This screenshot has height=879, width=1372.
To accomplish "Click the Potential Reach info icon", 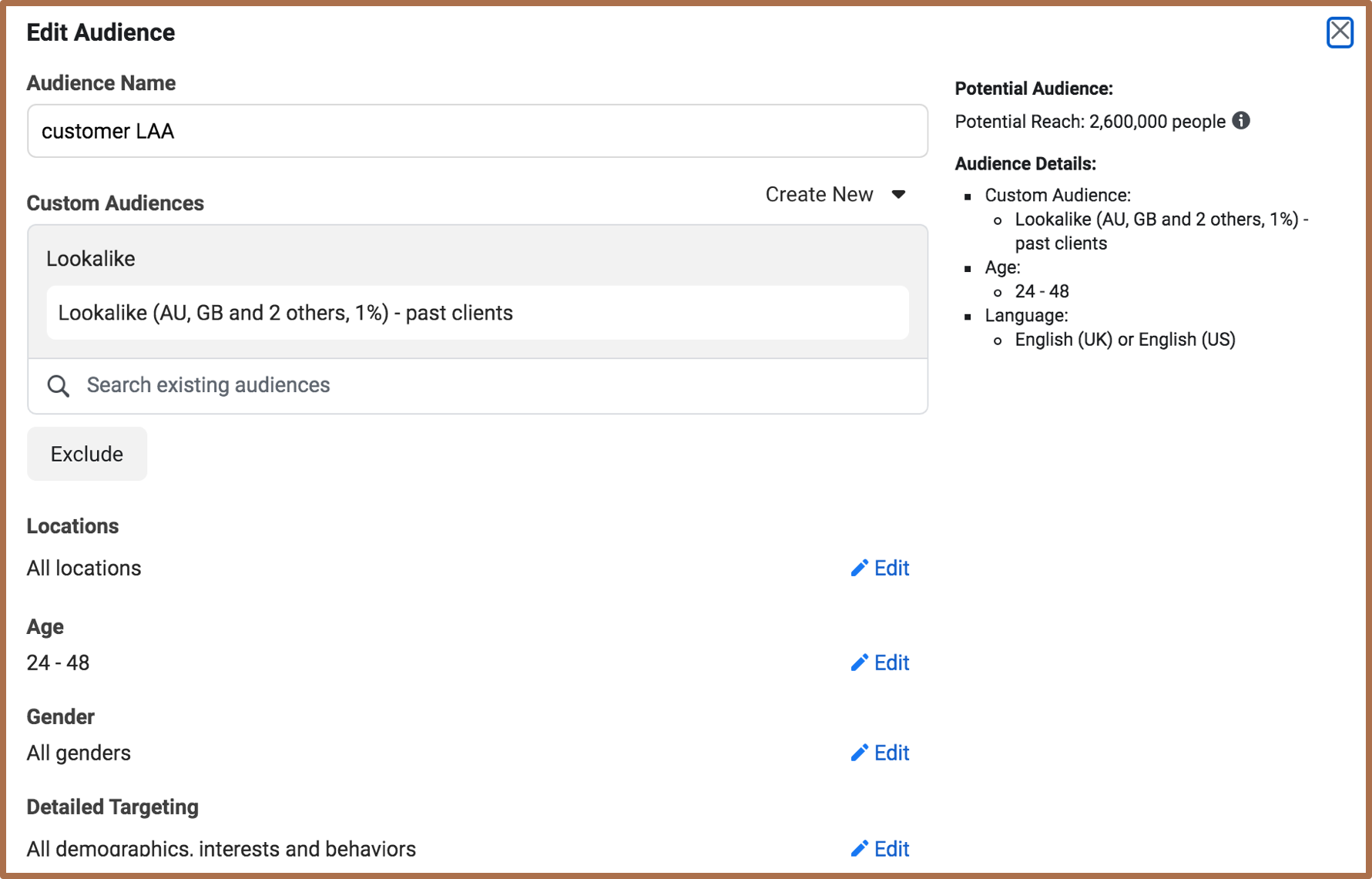I will pos(1241,121).
